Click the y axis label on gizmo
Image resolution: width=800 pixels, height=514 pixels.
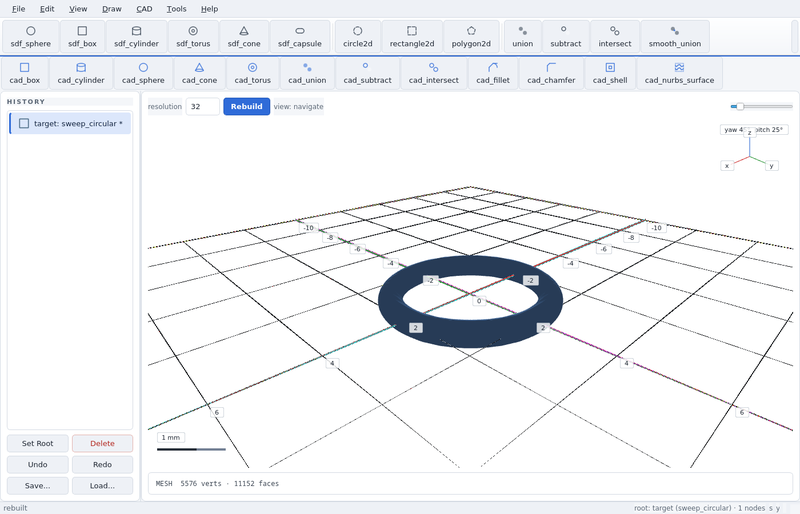(771, 165)
